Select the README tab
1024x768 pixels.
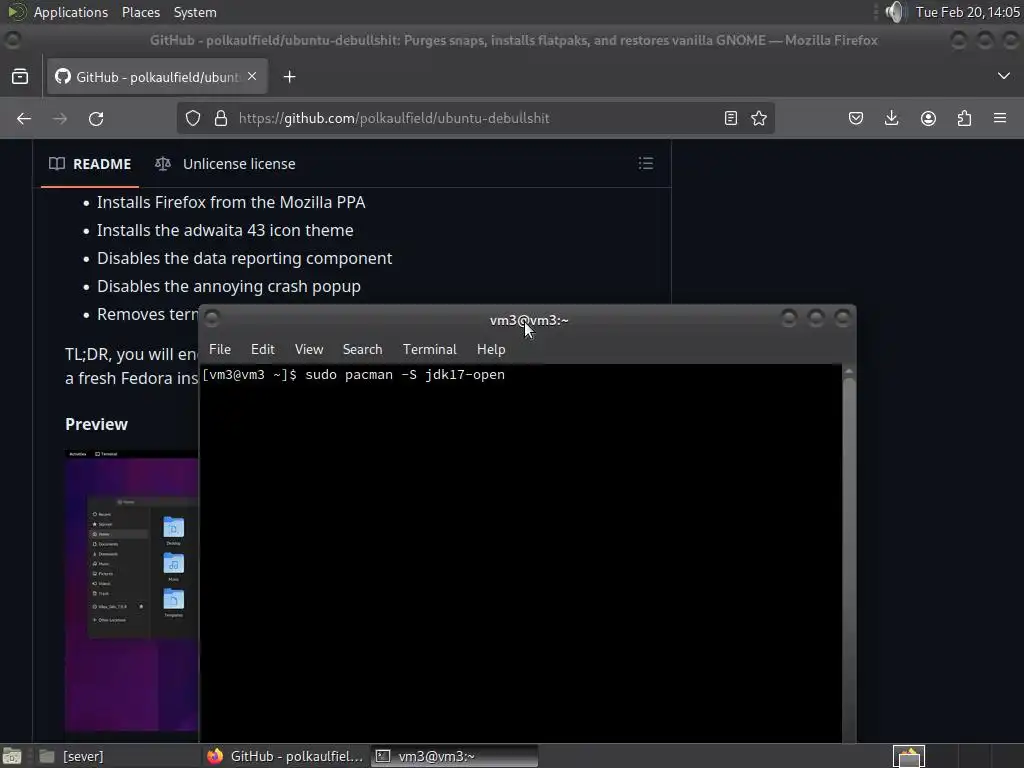click(90, 164)
